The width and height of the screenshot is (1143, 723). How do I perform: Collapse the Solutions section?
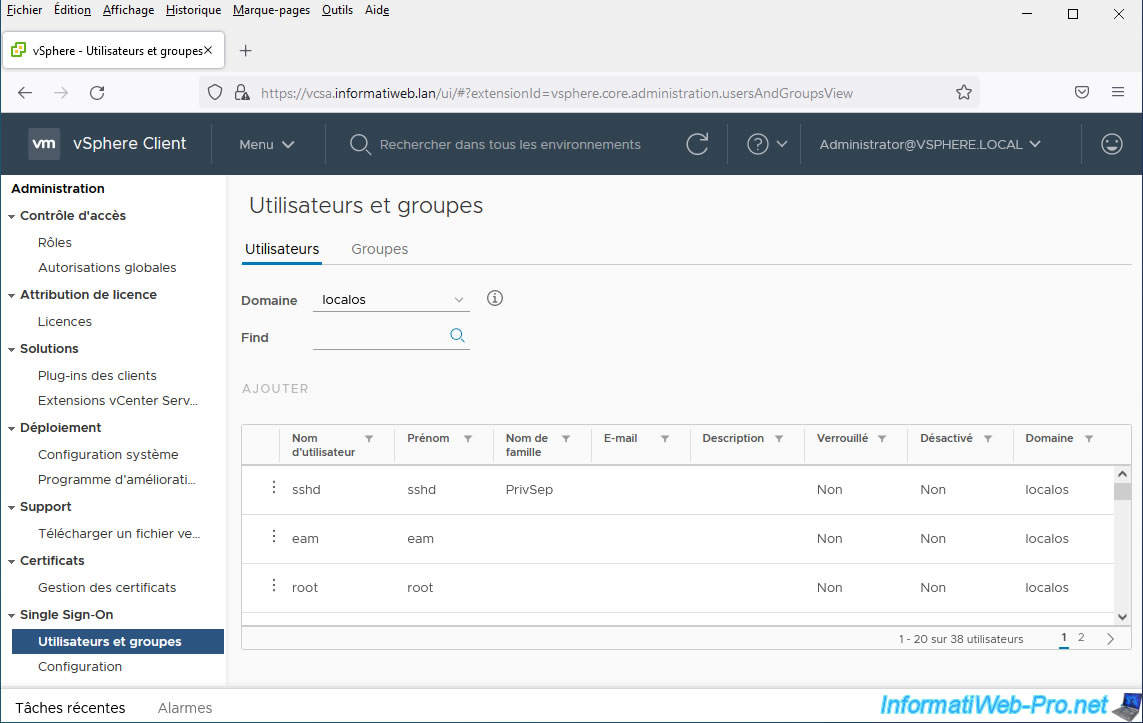click(12, 350)
